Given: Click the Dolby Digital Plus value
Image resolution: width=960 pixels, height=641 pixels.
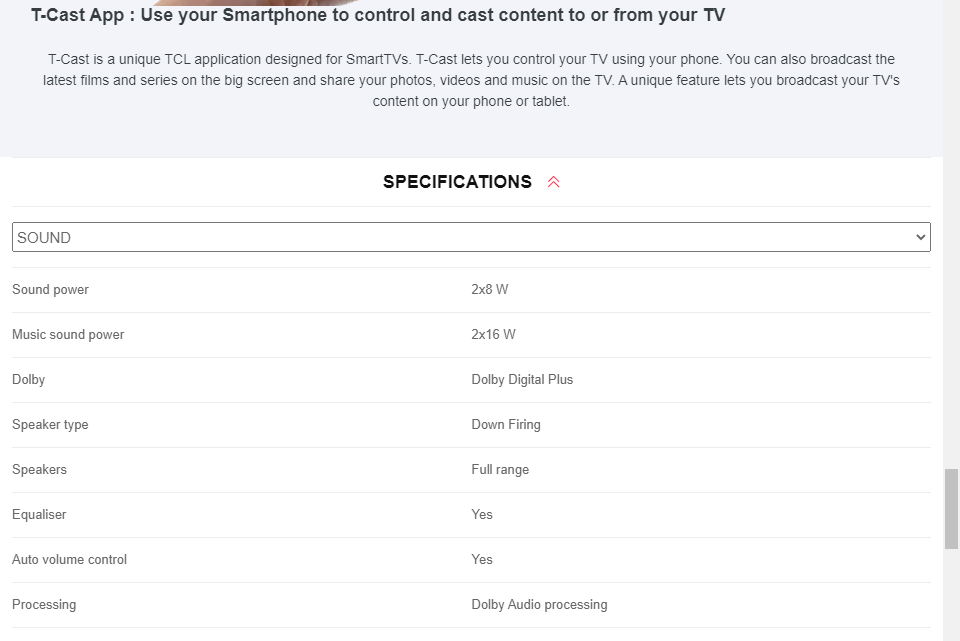Looking at the screenshot, I should 522,380.
